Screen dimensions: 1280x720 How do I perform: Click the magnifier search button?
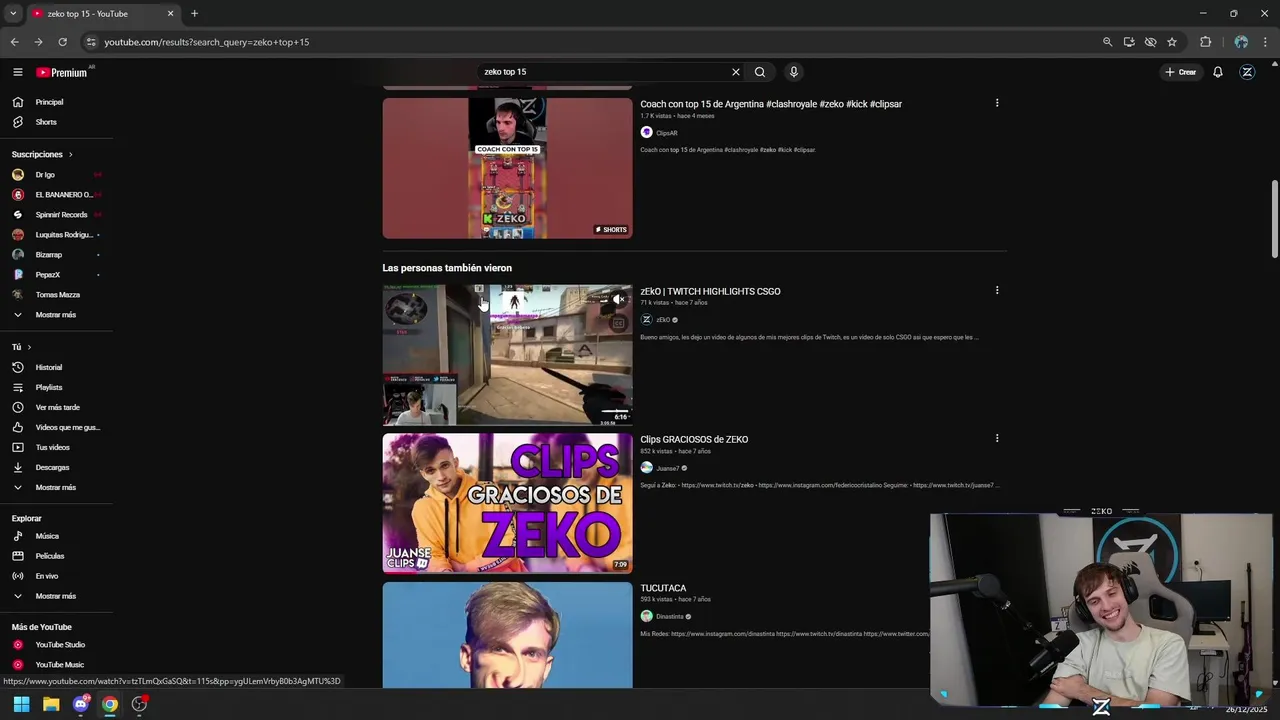click(x=760, y=72)
